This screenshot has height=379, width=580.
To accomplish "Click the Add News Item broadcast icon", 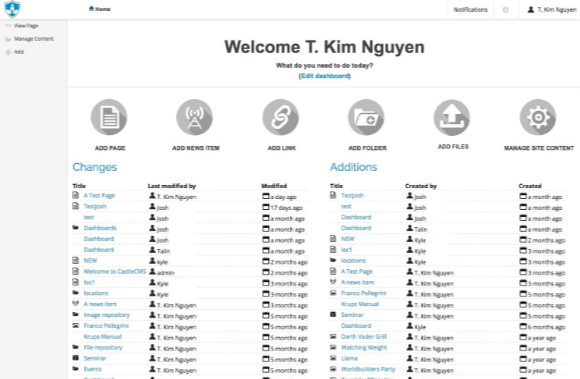I will [x=195, y=117].
